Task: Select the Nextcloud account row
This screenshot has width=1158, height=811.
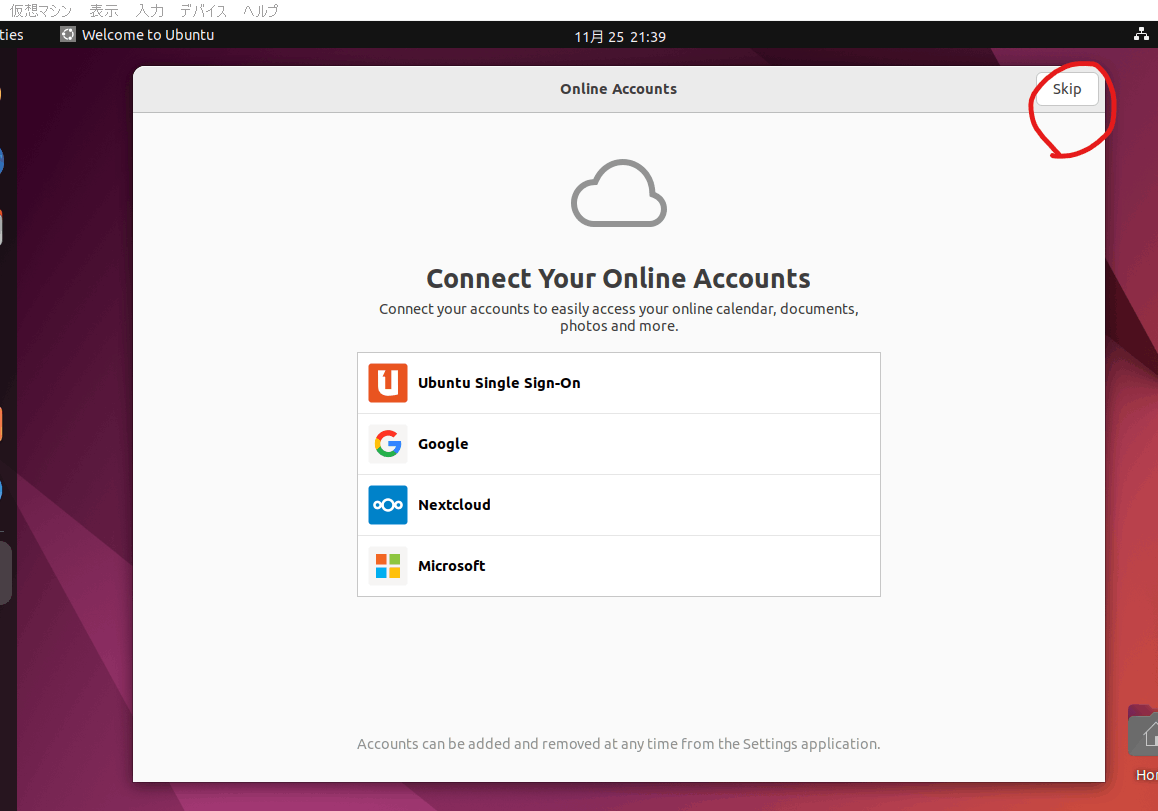Action: 619,504
